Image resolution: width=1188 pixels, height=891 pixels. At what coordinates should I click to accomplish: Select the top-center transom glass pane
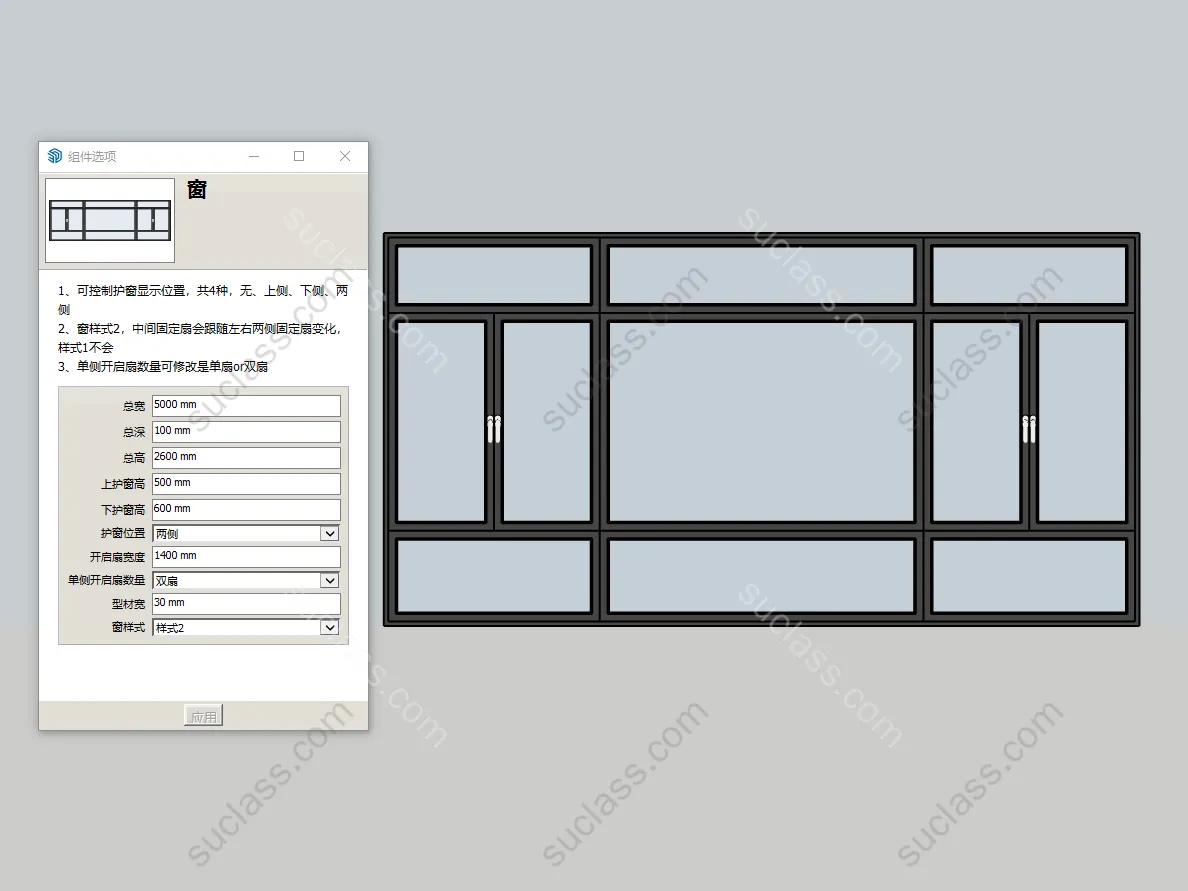pyautogui.click(x=761, y=275)
